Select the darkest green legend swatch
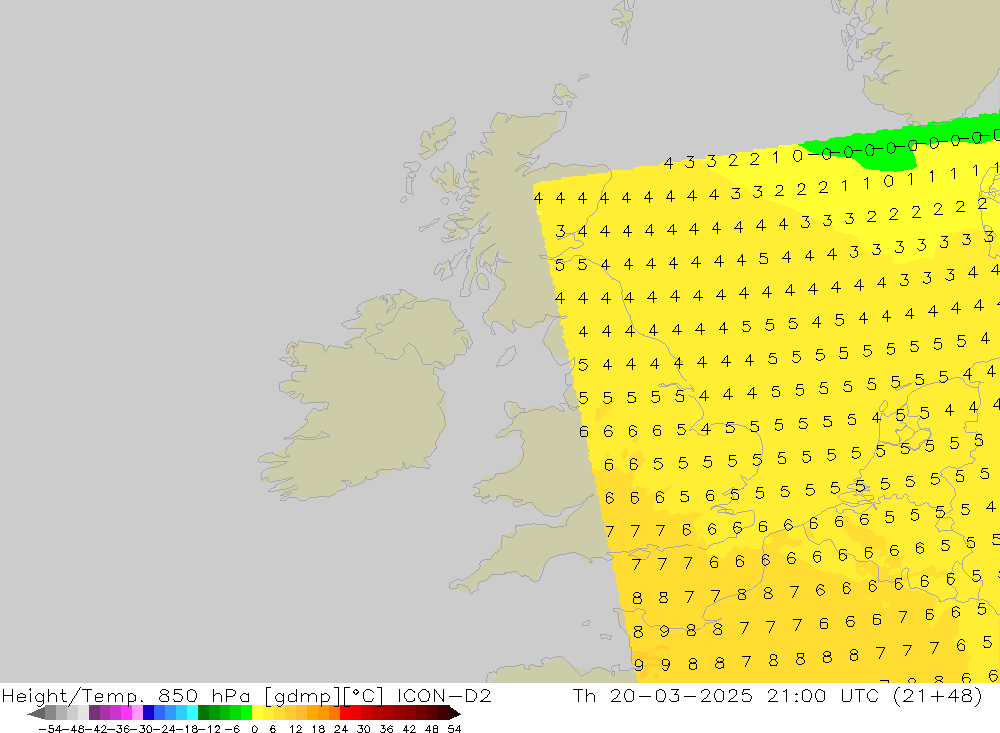 tap(203, 713)
